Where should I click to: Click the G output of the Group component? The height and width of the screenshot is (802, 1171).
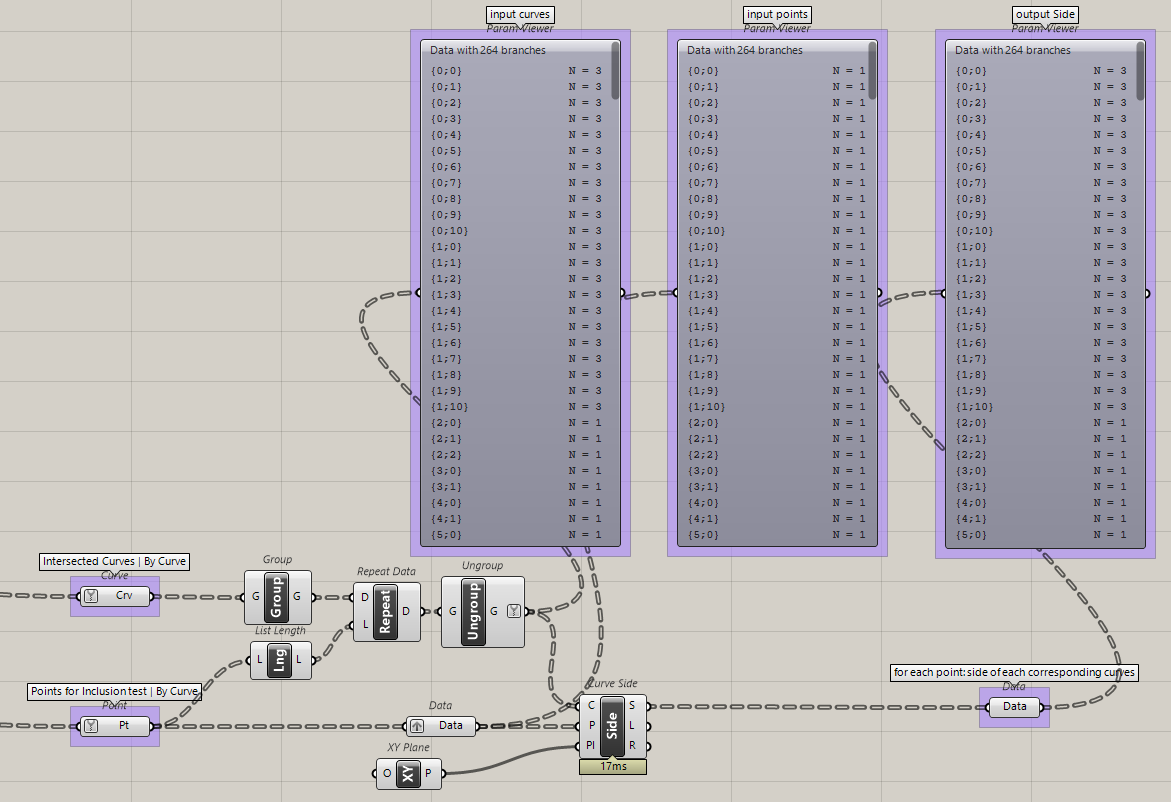tap(297, 597)
